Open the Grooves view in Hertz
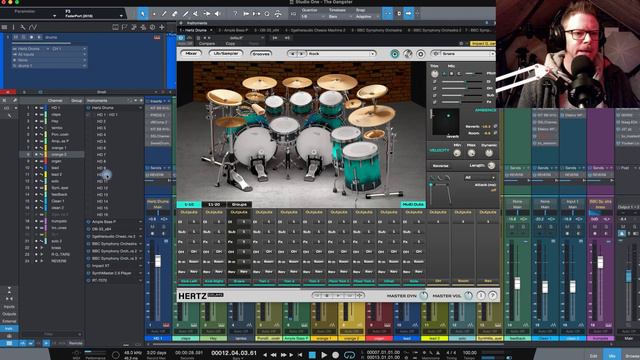This screenshot has width=640, height=360. [261, 53]
